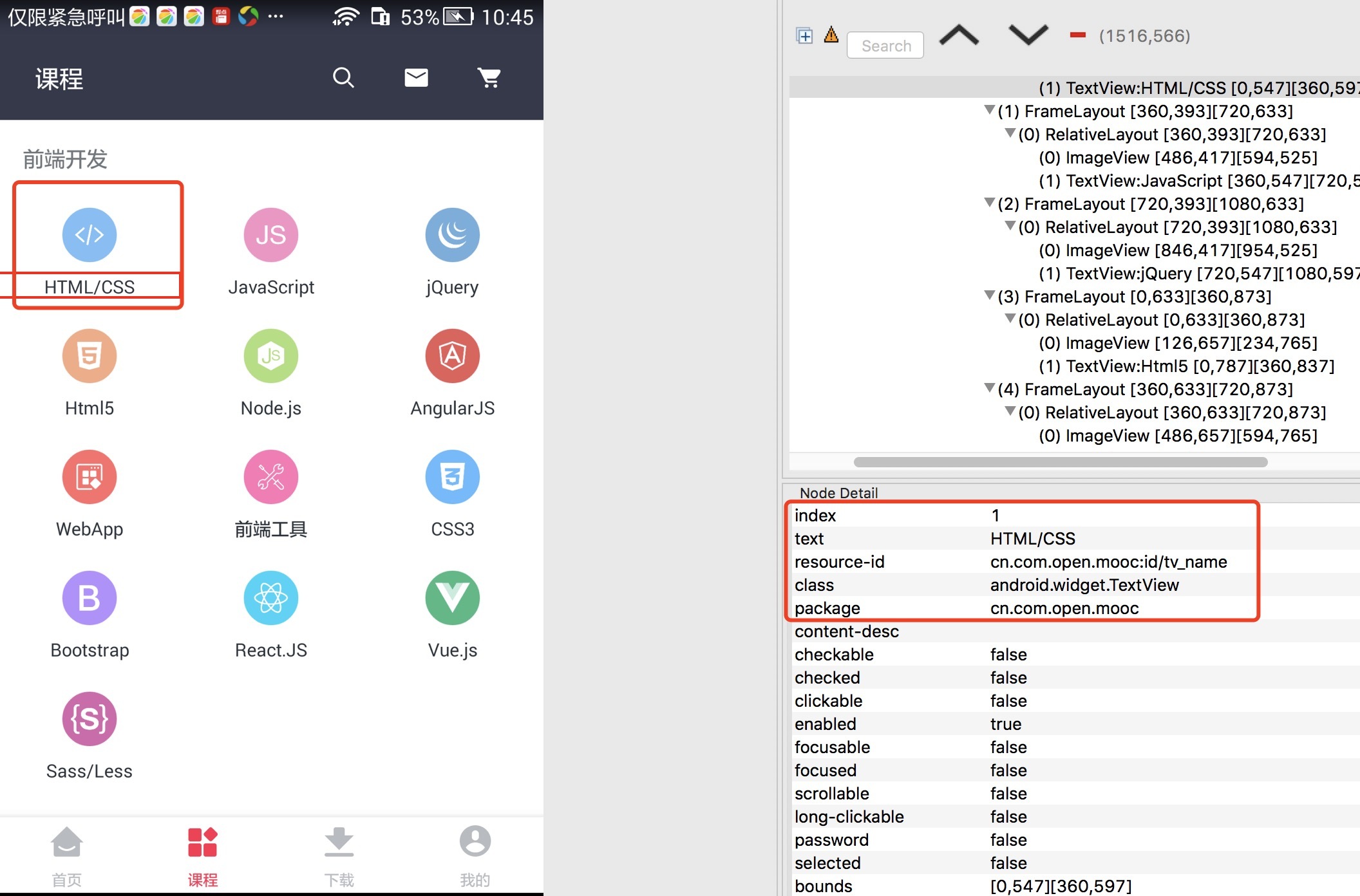Viewport: 1360px width, 896px height.
Task: Focus the Search field in the hierarchy panel
Action: tap(885, 46)
